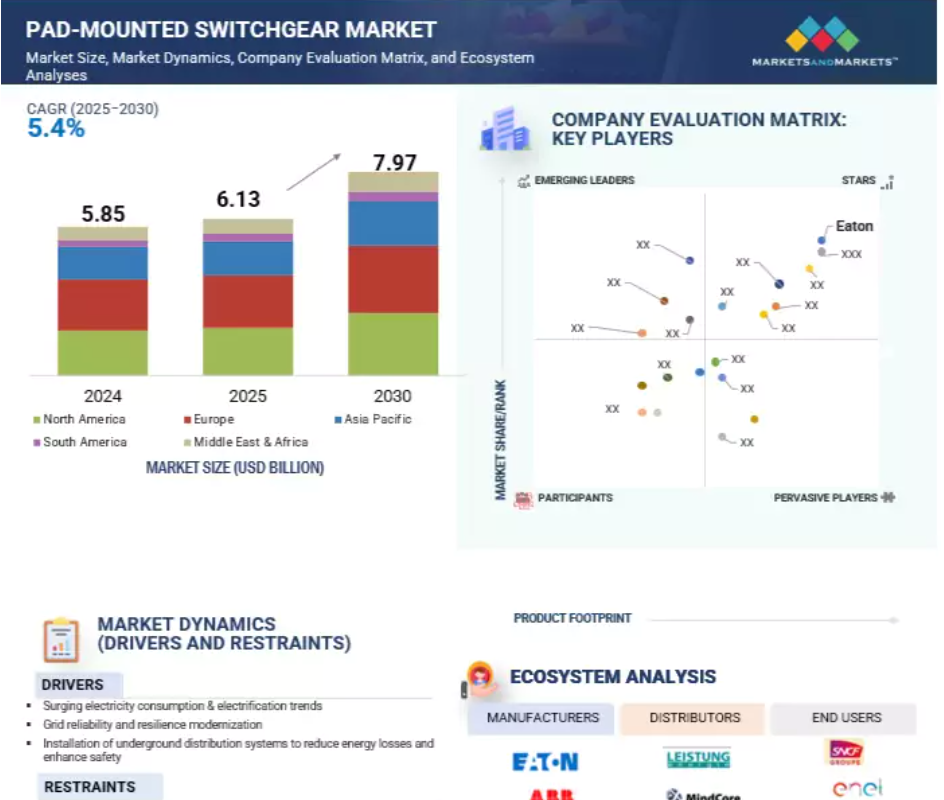Click the Stars quadrant bar-chart icon

[x=887, y=181]
